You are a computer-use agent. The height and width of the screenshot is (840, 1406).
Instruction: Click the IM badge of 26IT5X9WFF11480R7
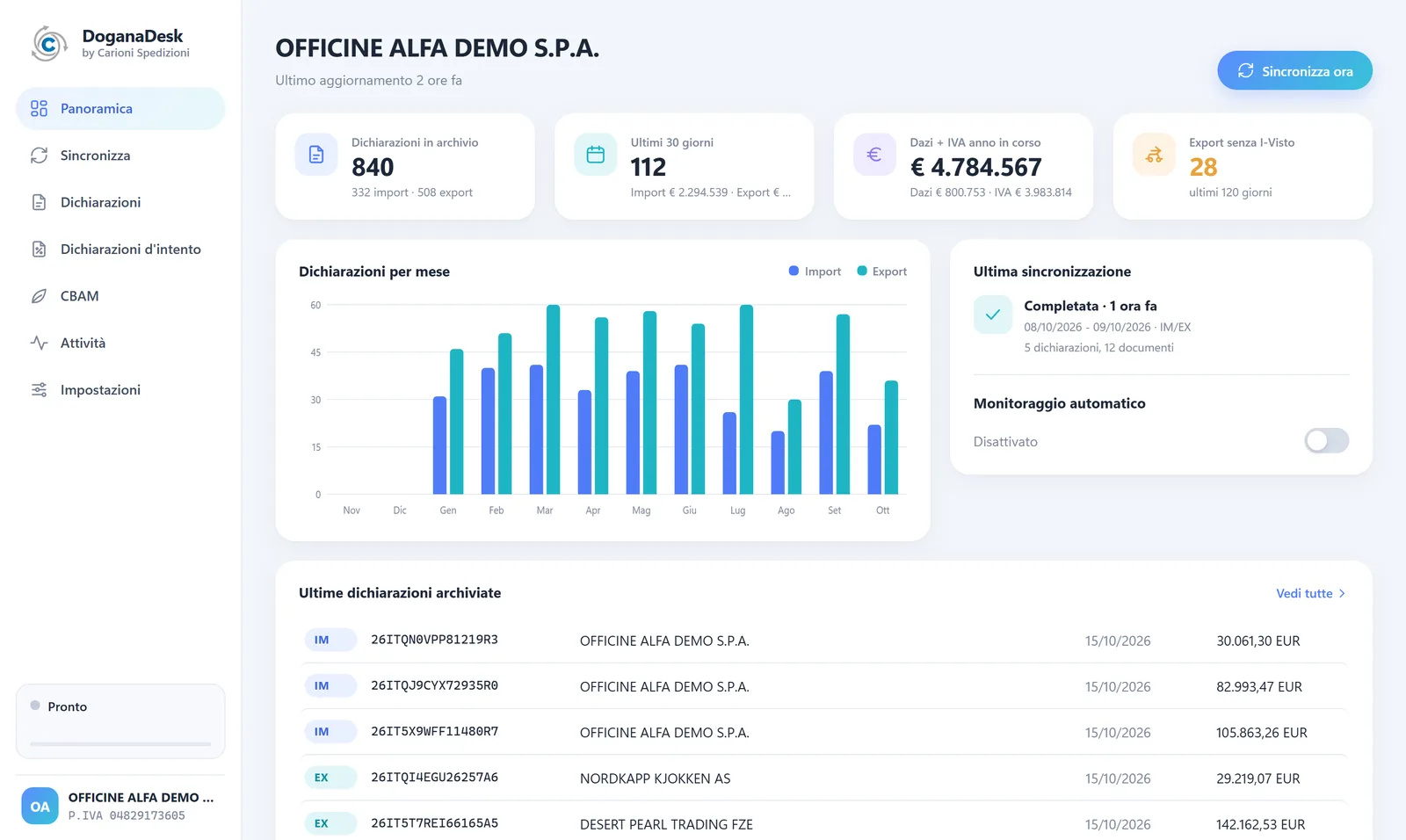330,732
